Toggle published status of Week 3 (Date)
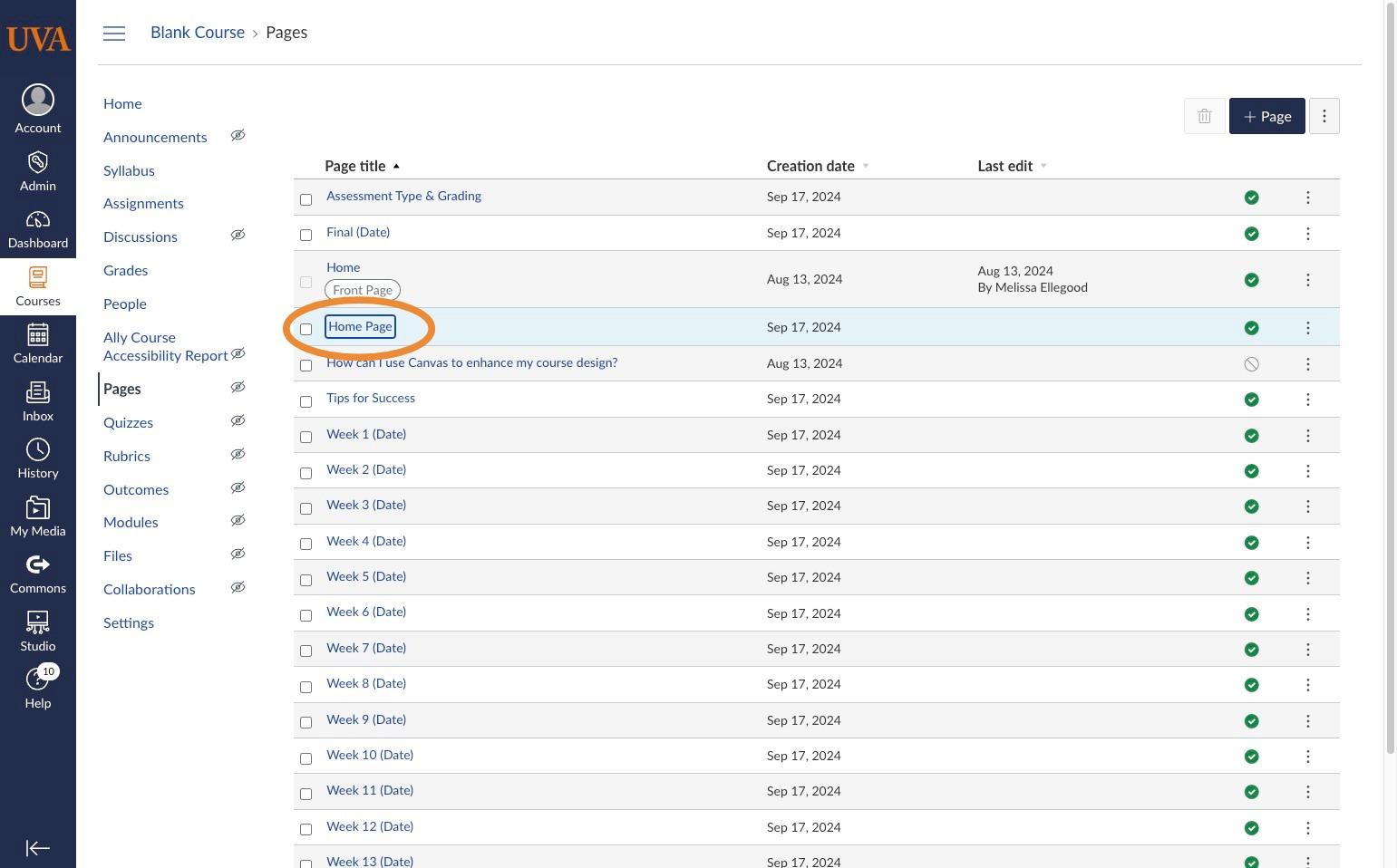Screen dimensions: 1397x868 pyautogui.click(x=1252, y=506)
